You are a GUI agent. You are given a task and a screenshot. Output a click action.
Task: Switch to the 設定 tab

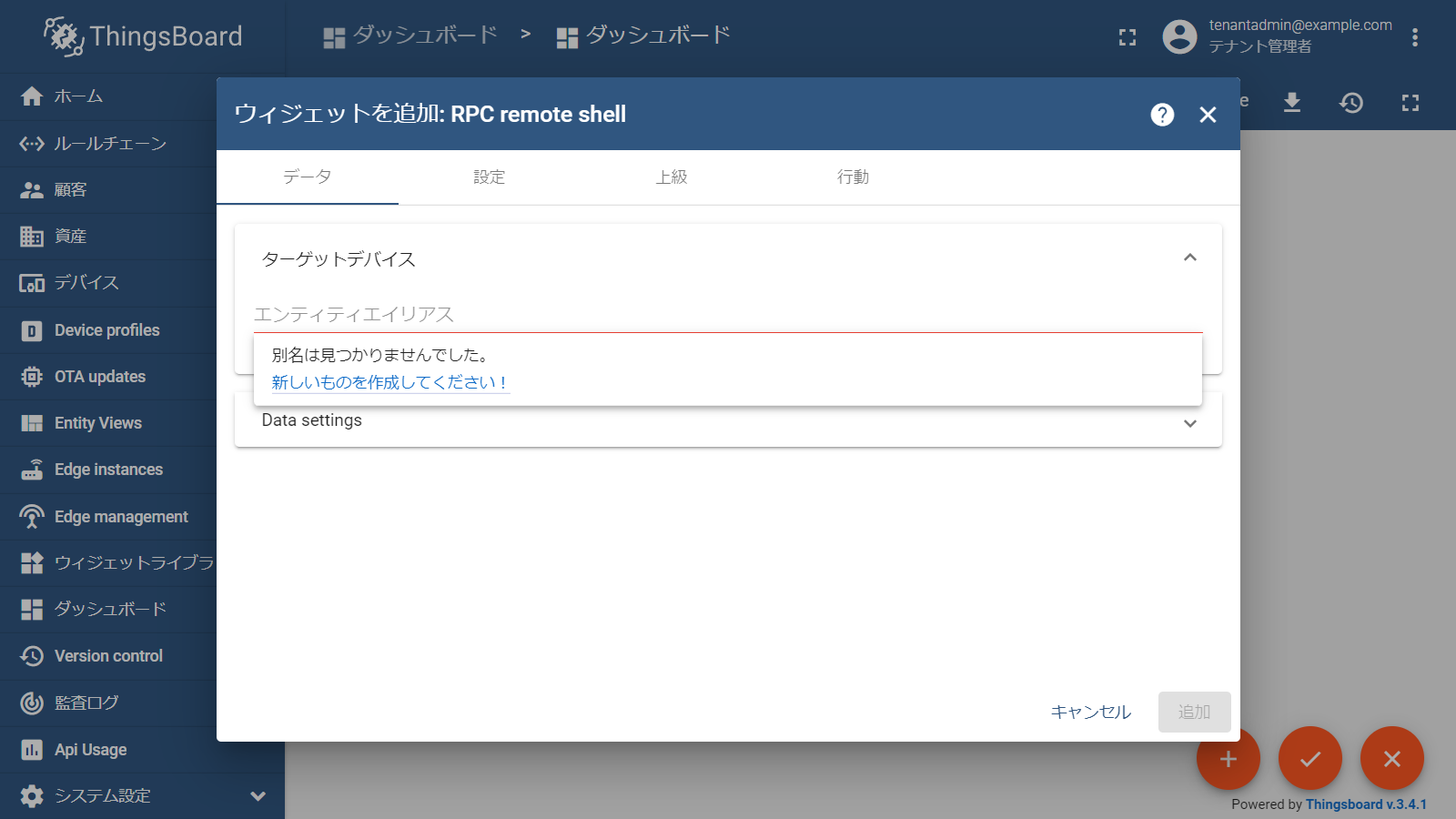[x=489, y=177]
